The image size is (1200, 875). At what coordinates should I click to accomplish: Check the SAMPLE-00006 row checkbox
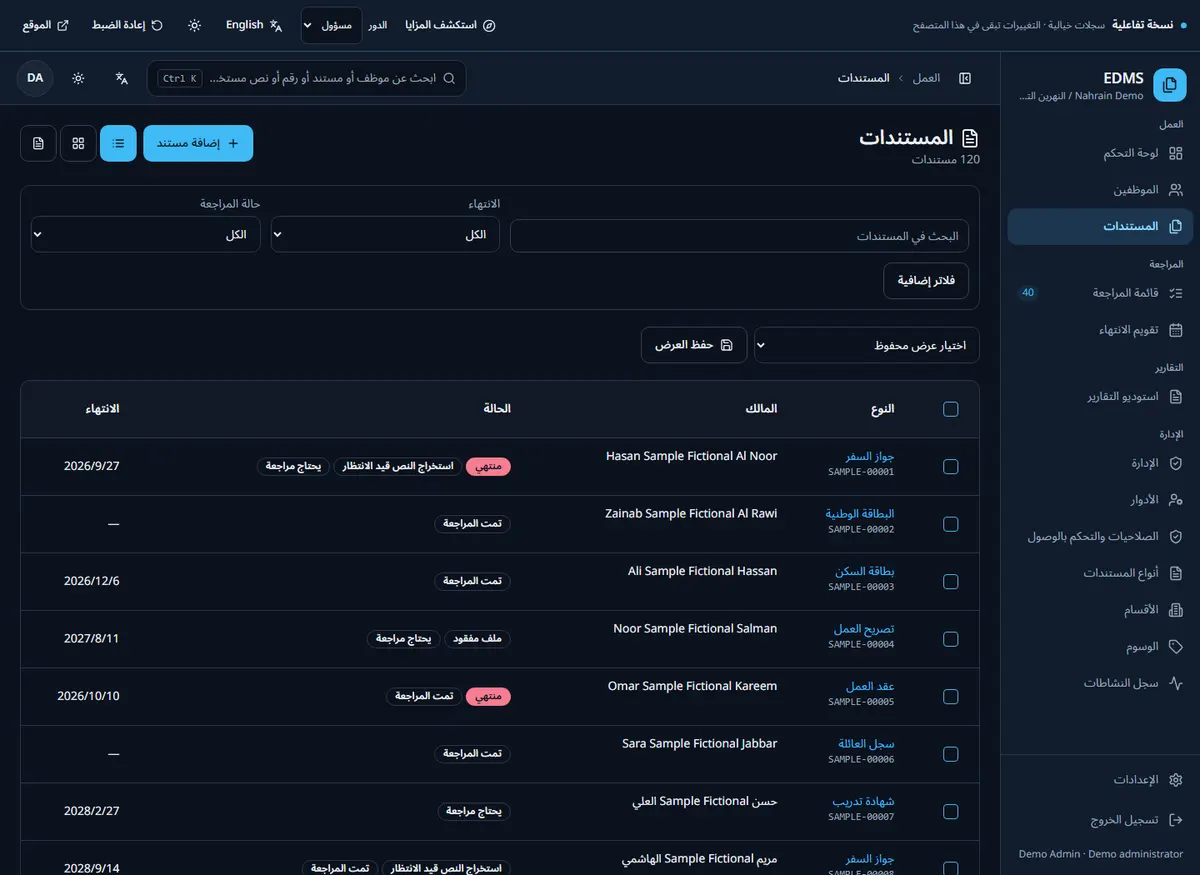(951, 754)
